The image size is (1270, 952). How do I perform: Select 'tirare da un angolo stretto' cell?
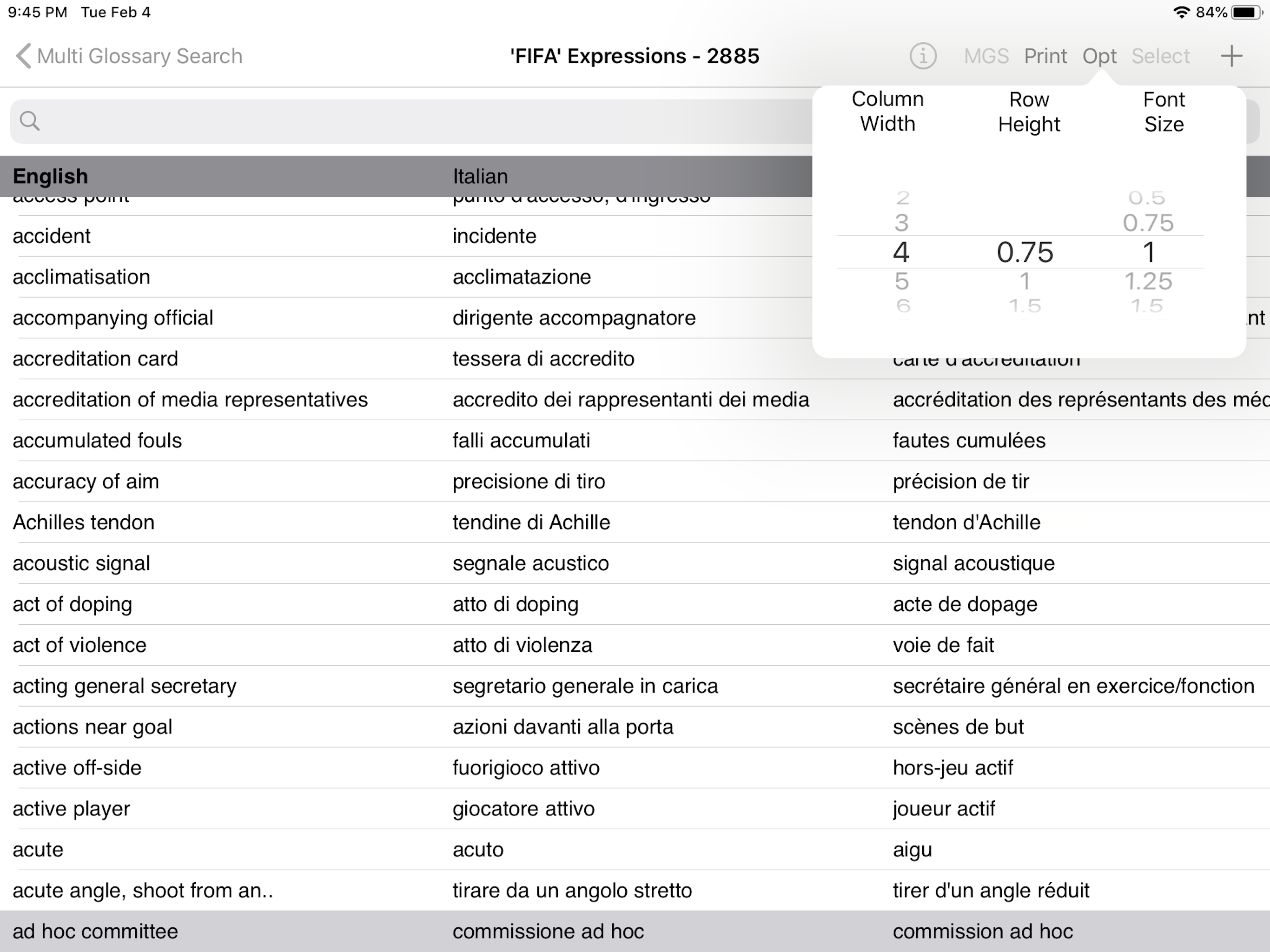(572, 891)
